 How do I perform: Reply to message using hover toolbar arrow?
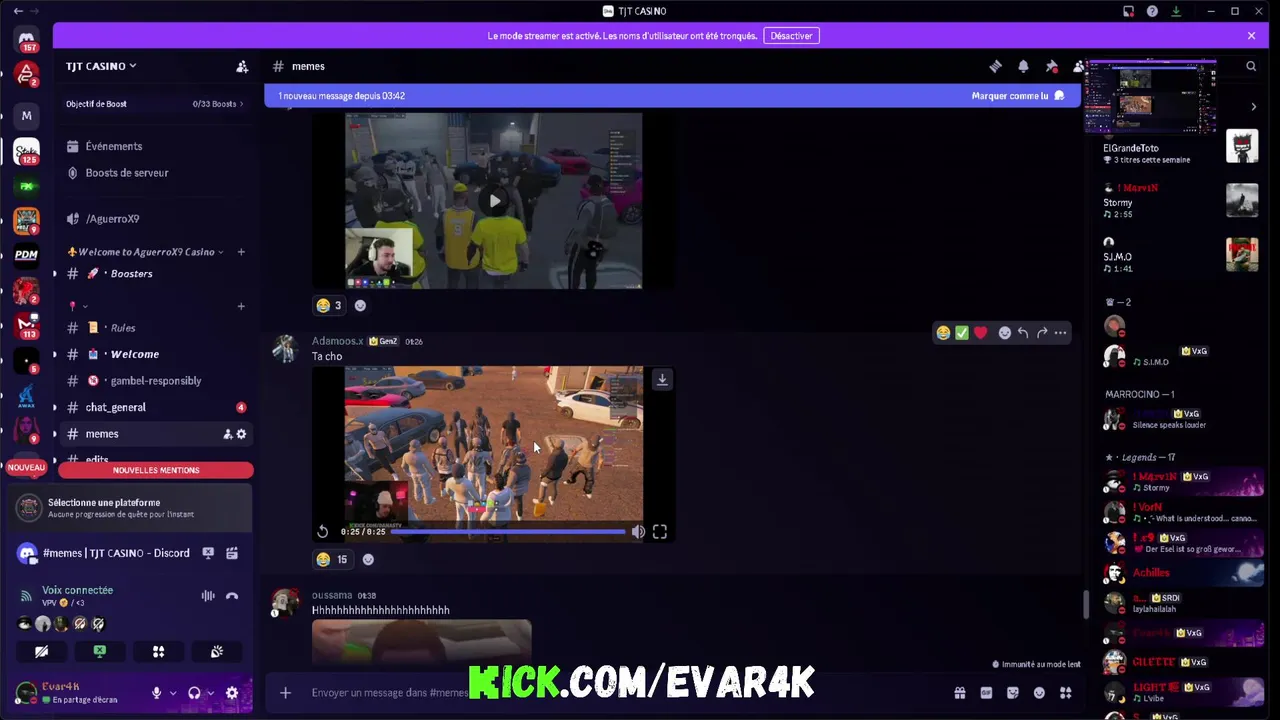click(1023, 333)
